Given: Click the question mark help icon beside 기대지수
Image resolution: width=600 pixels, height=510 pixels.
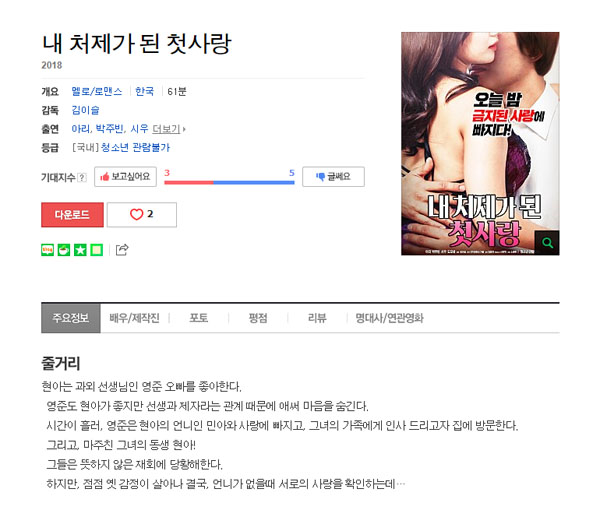Looking at the screenshot, I should (82, 178).
